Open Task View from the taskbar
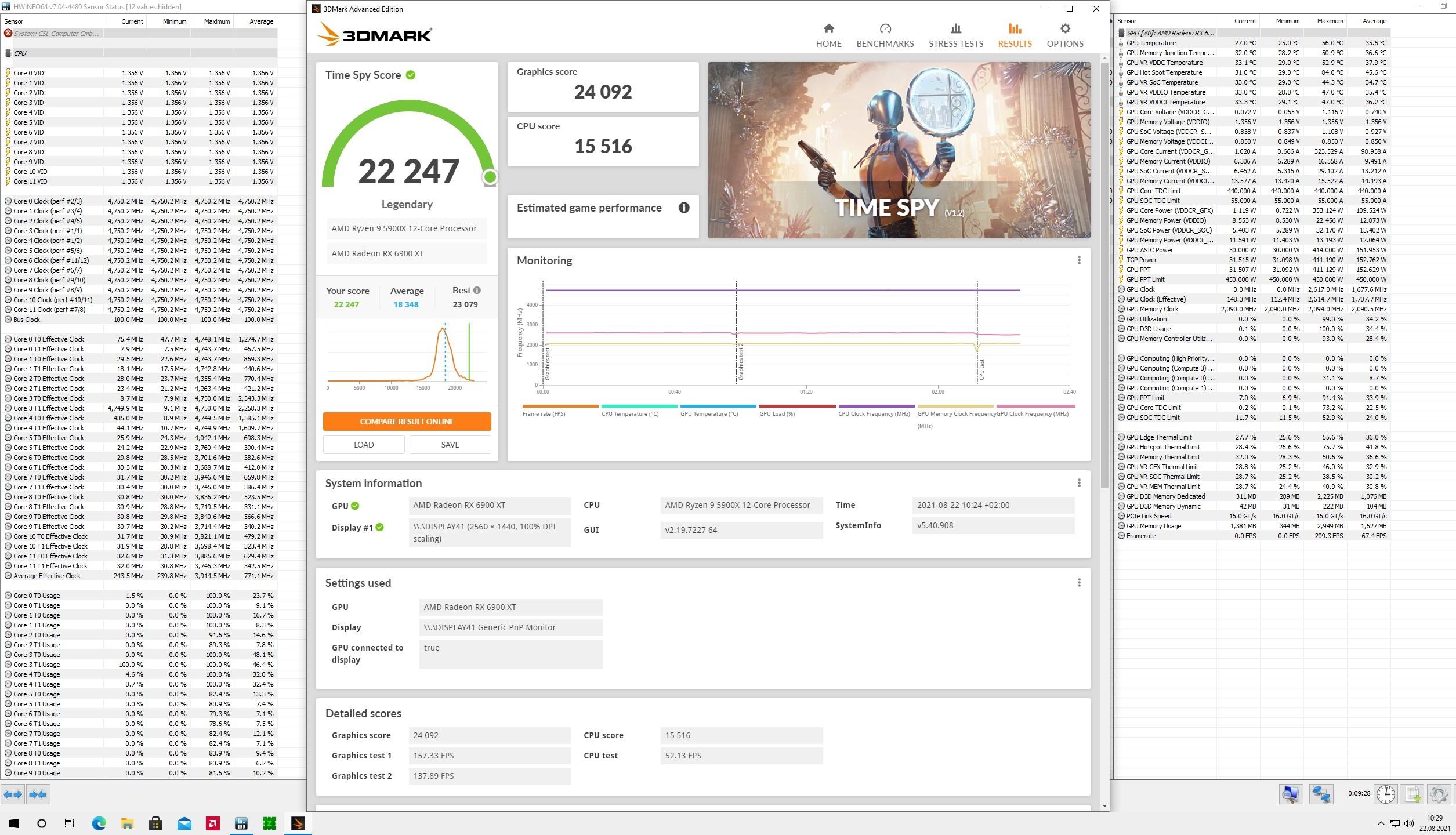 pos(70,823)
